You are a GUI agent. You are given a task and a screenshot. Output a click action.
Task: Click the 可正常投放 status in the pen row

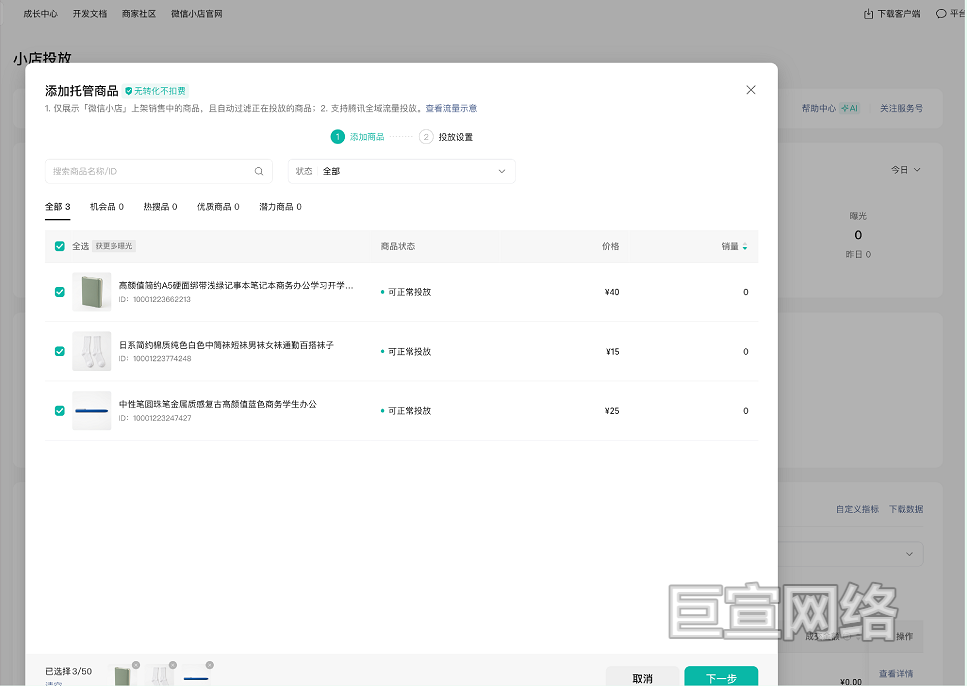[x=406, y=411]
